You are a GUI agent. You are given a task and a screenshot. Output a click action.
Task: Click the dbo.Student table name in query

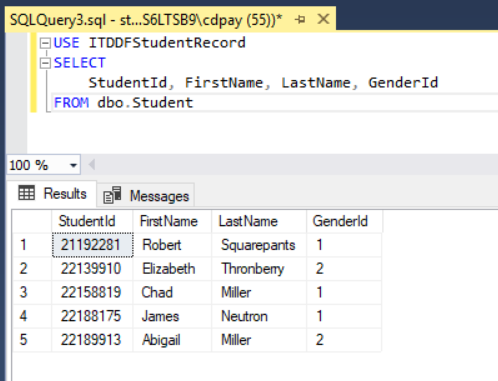(x=145, y=102)
